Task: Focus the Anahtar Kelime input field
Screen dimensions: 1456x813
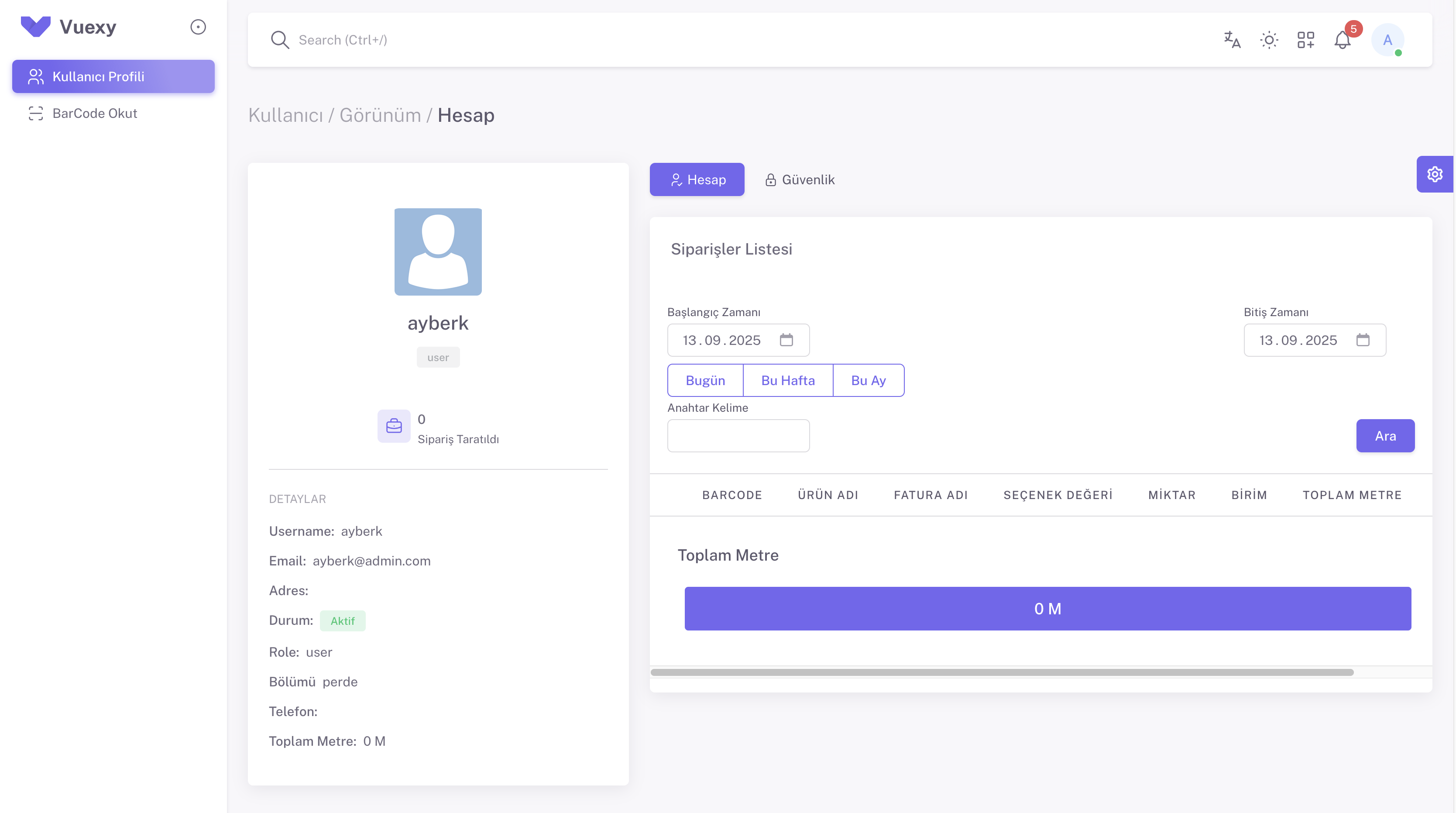Action: pyautogui.click(x=738, y=435)
